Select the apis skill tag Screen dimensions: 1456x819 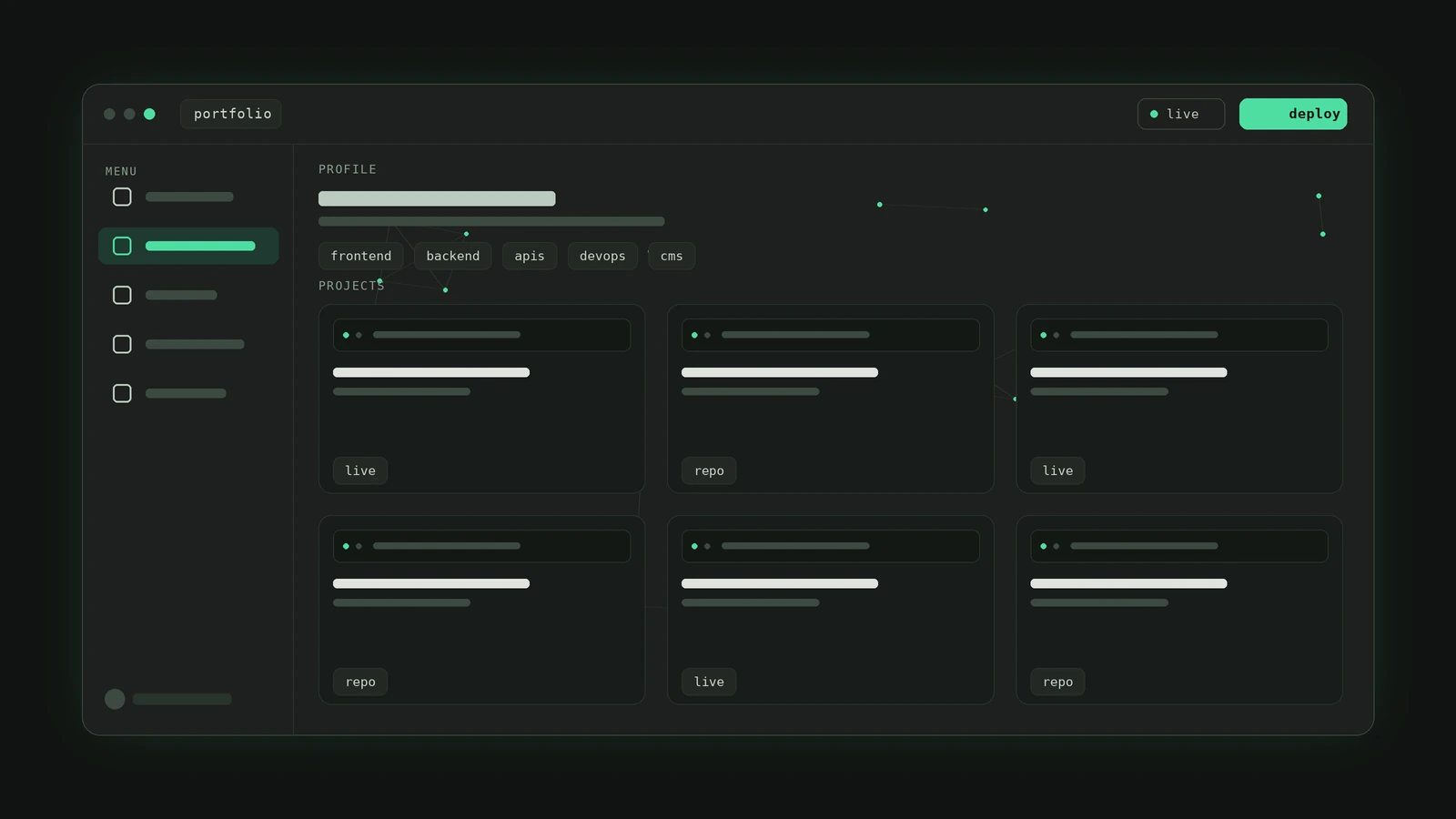pos(530,256)
